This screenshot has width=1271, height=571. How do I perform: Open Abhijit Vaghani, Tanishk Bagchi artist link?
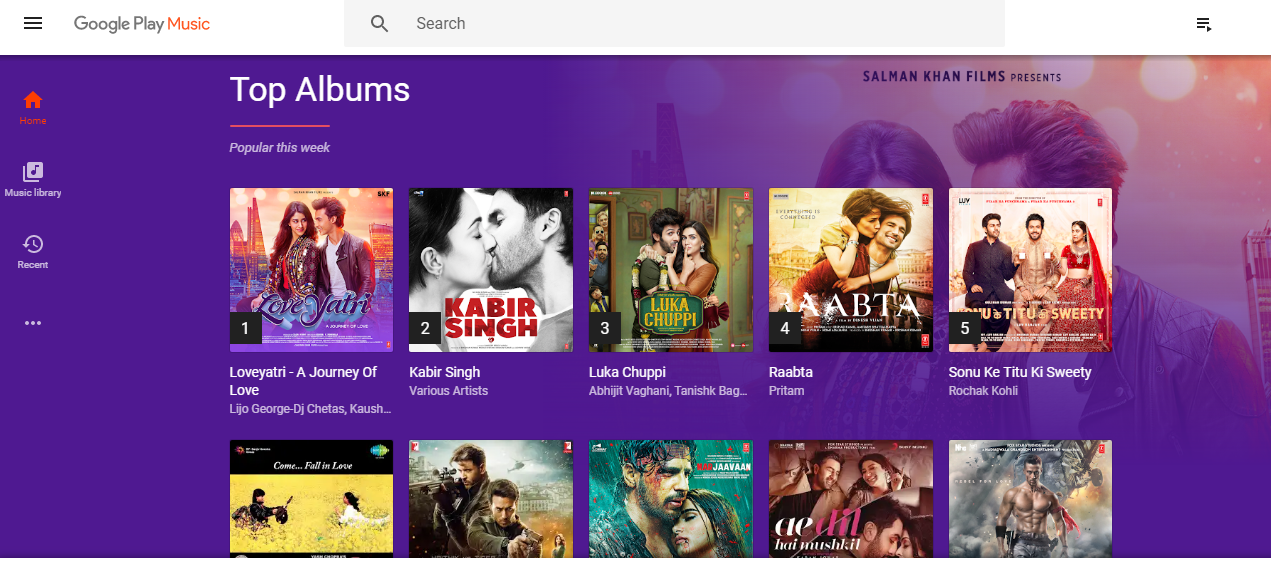(668, 391)
